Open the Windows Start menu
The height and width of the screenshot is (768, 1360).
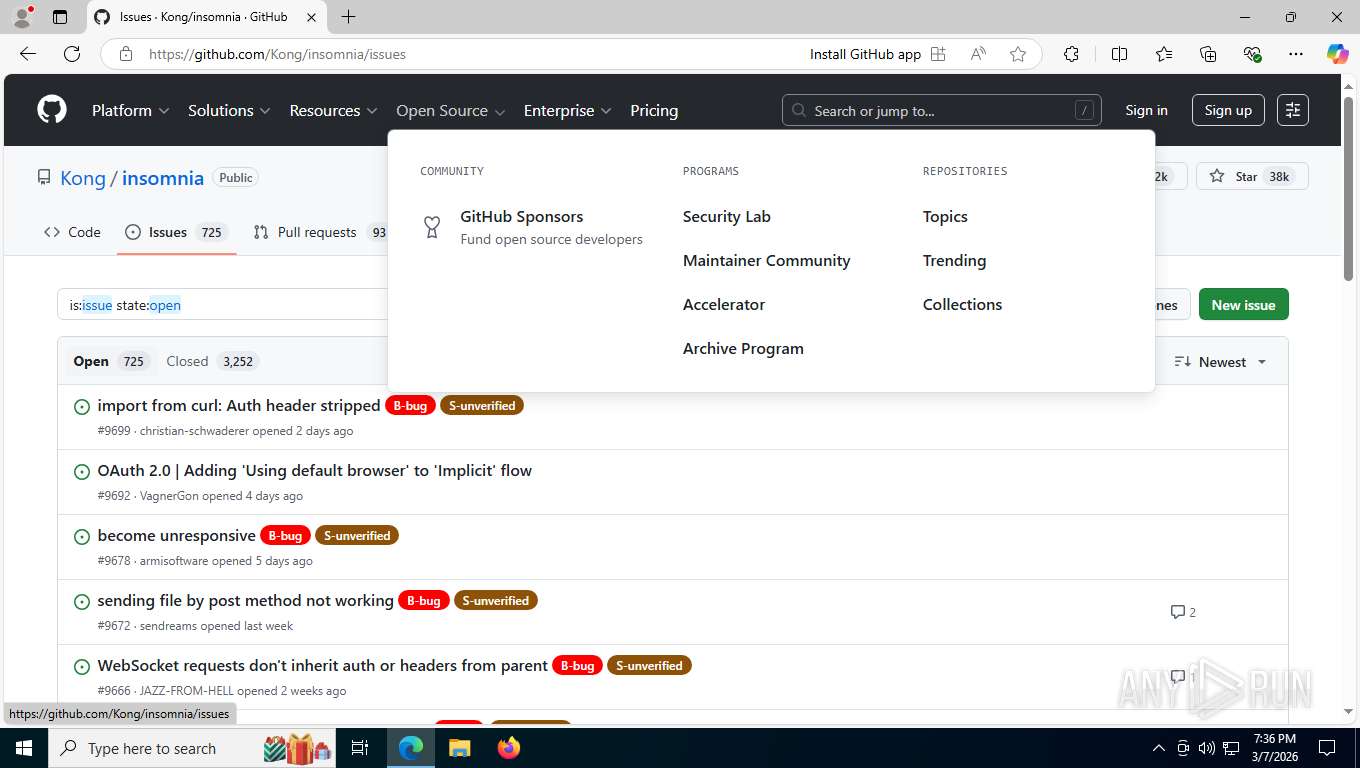pos(23,748)
